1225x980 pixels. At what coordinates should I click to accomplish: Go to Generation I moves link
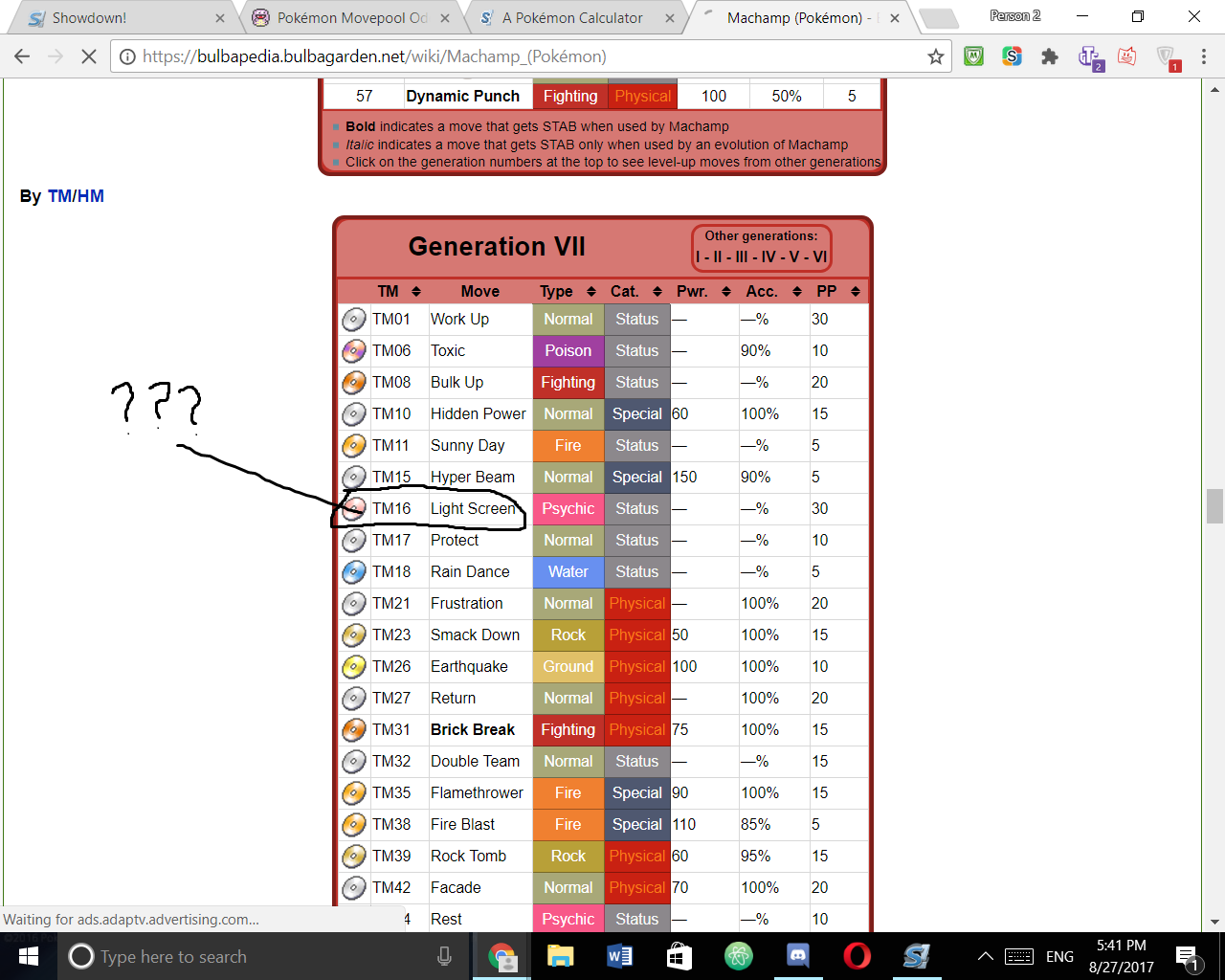coord(699,256)
